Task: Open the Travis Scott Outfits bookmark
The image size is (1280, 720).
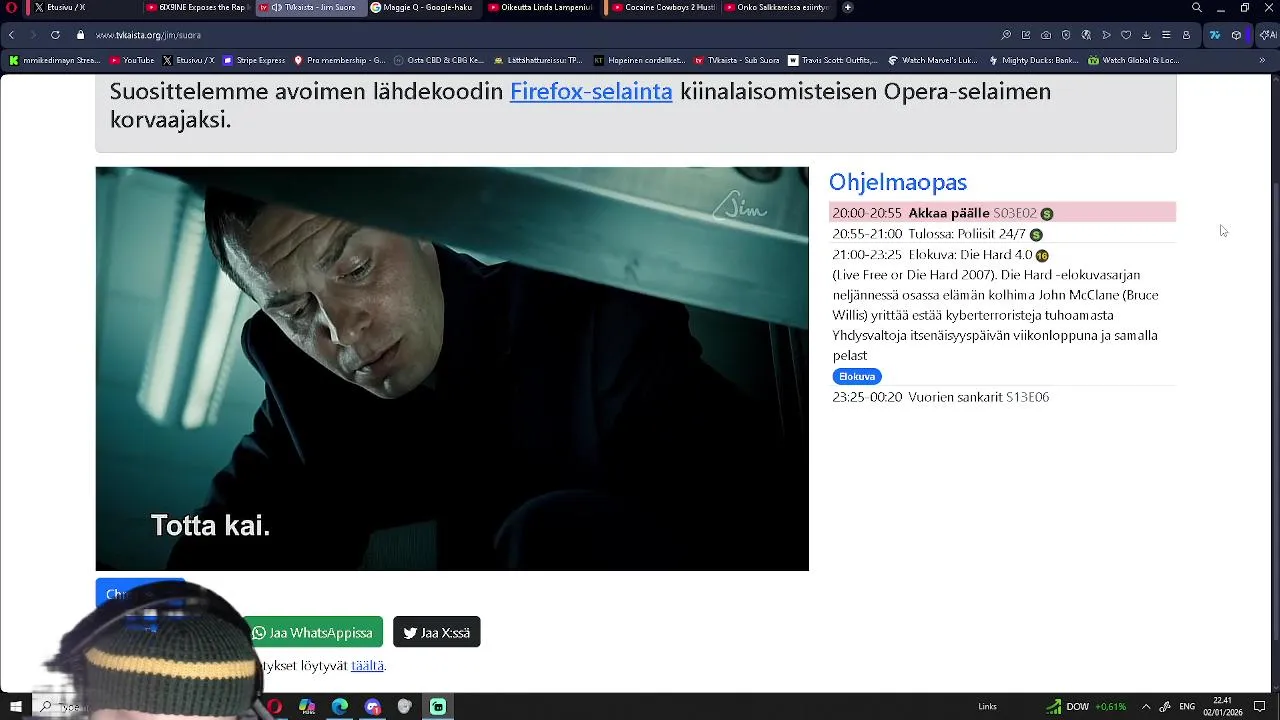Action: [x=833, y=60]
